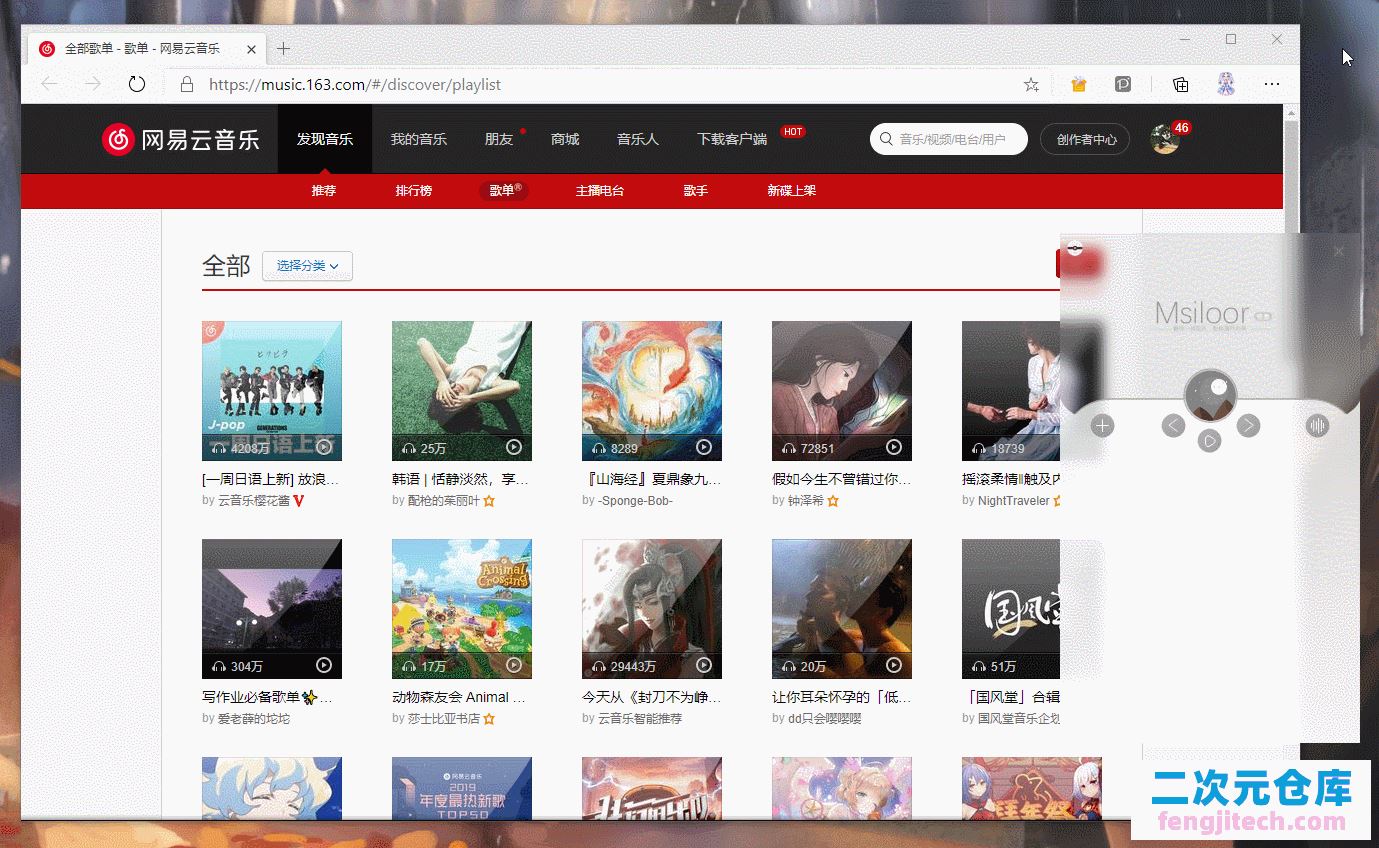
Task: Go to the 推荐 sub-navigation item
Action: point(323,191)
